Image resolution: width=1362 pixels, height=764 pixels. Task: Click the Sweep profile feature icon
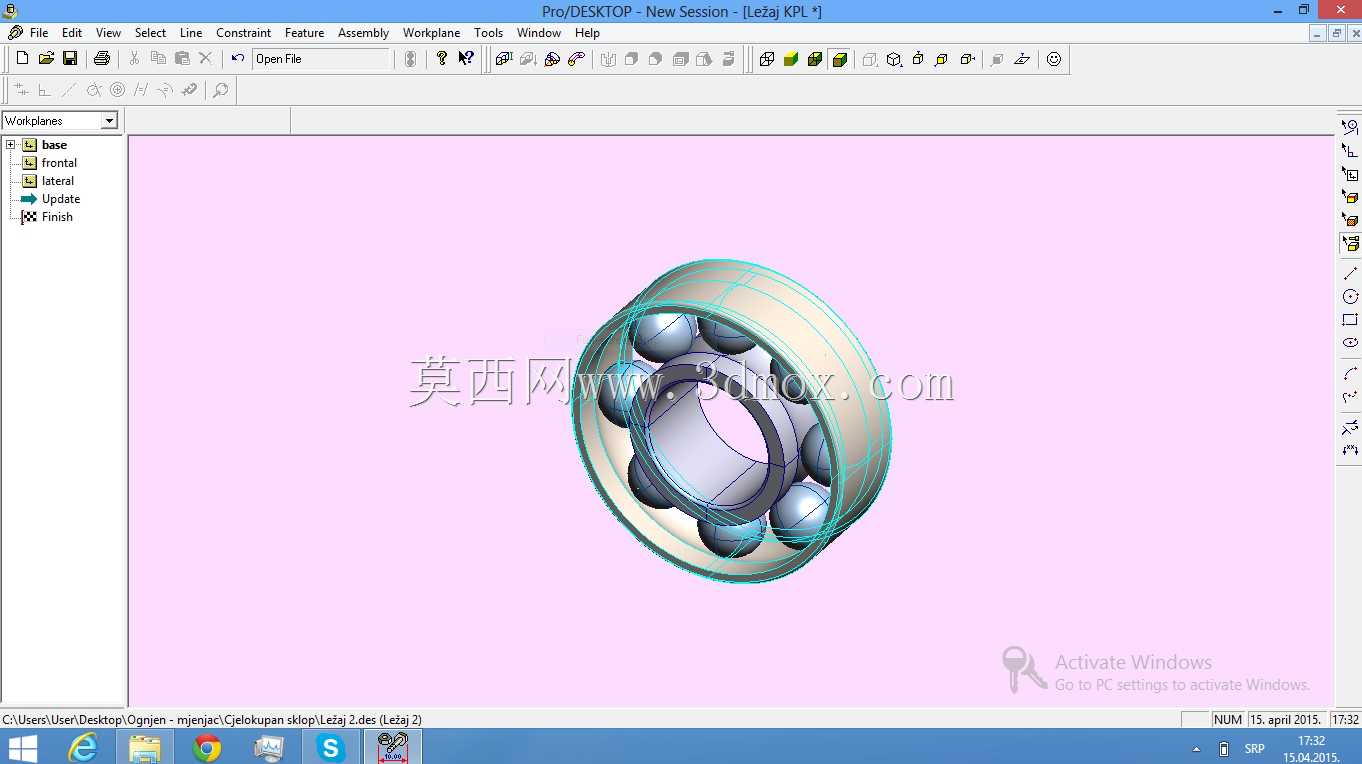[x=576, y=59]
